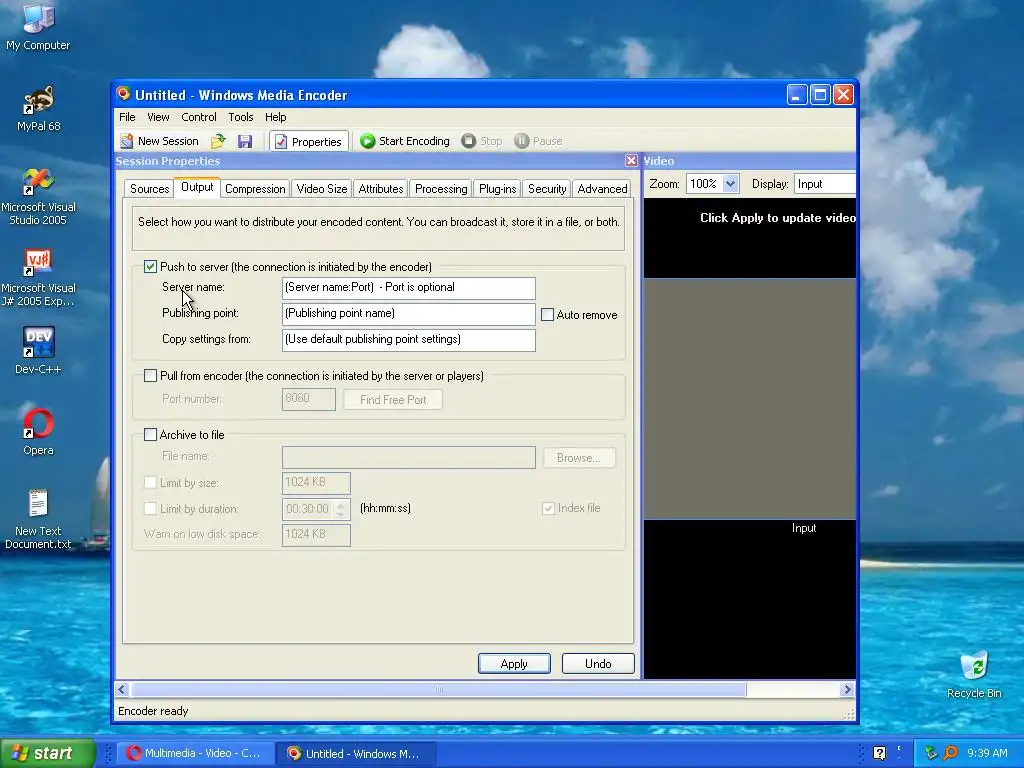Click the save session floppy disk icon
This screenshot has width=1024, height=768.
245,141
